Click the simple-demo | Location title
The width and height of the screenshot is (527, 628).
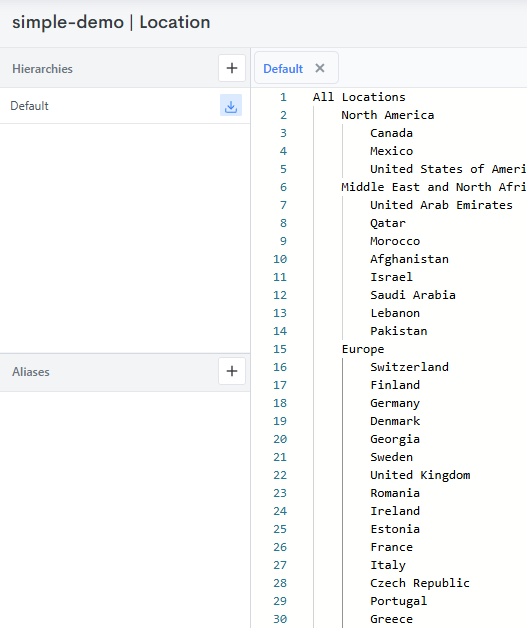click(x=111, y=22)
